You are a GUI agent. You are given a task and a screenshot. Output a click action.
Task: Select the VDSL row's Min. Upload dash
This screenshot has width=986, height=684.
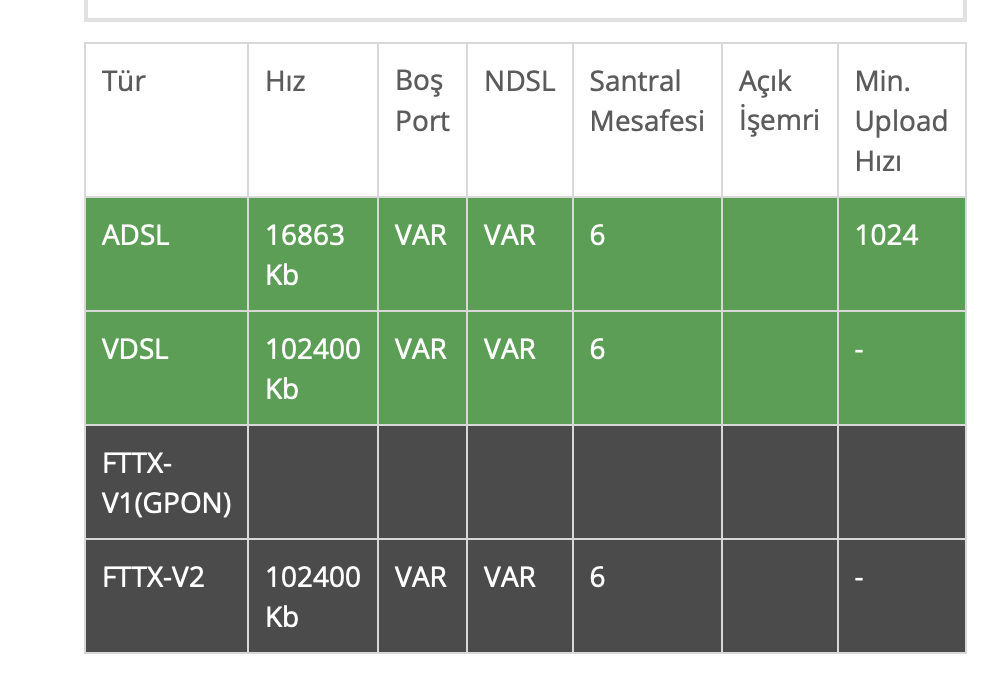[x=860, y=350]
